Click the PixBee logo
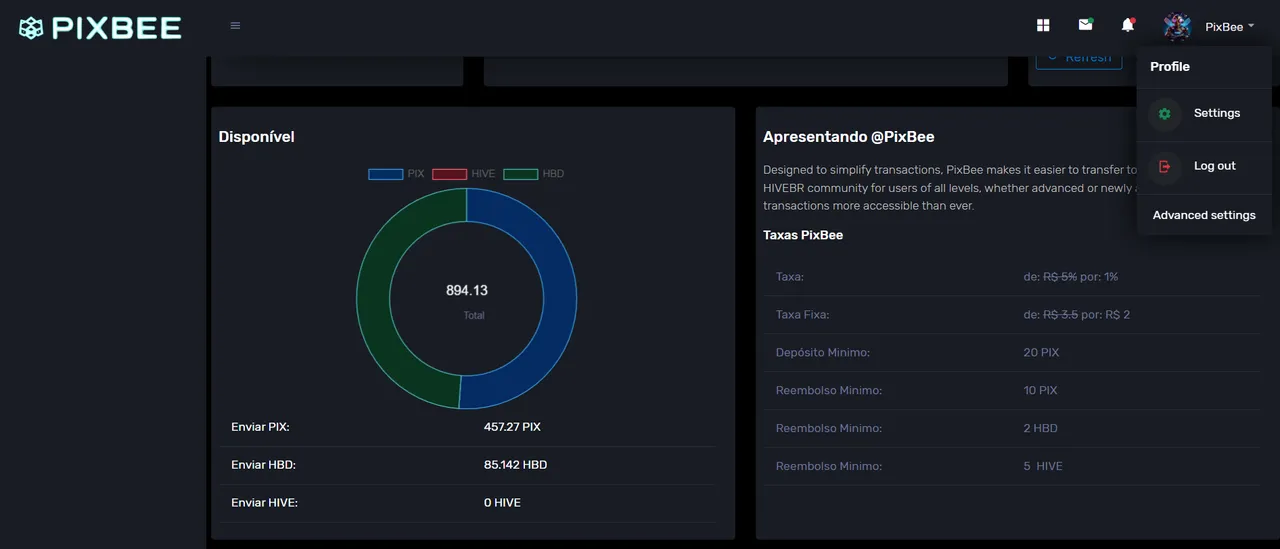Viewport: 1280px width, 549px height. tap(100, 28)
